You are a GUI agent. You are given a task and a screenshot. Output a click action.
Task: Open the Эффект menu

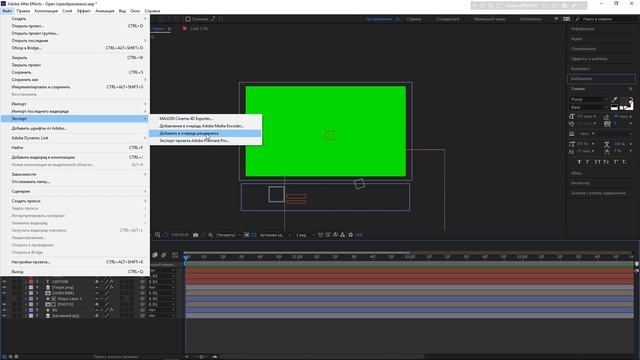click(x=84, y=11)
